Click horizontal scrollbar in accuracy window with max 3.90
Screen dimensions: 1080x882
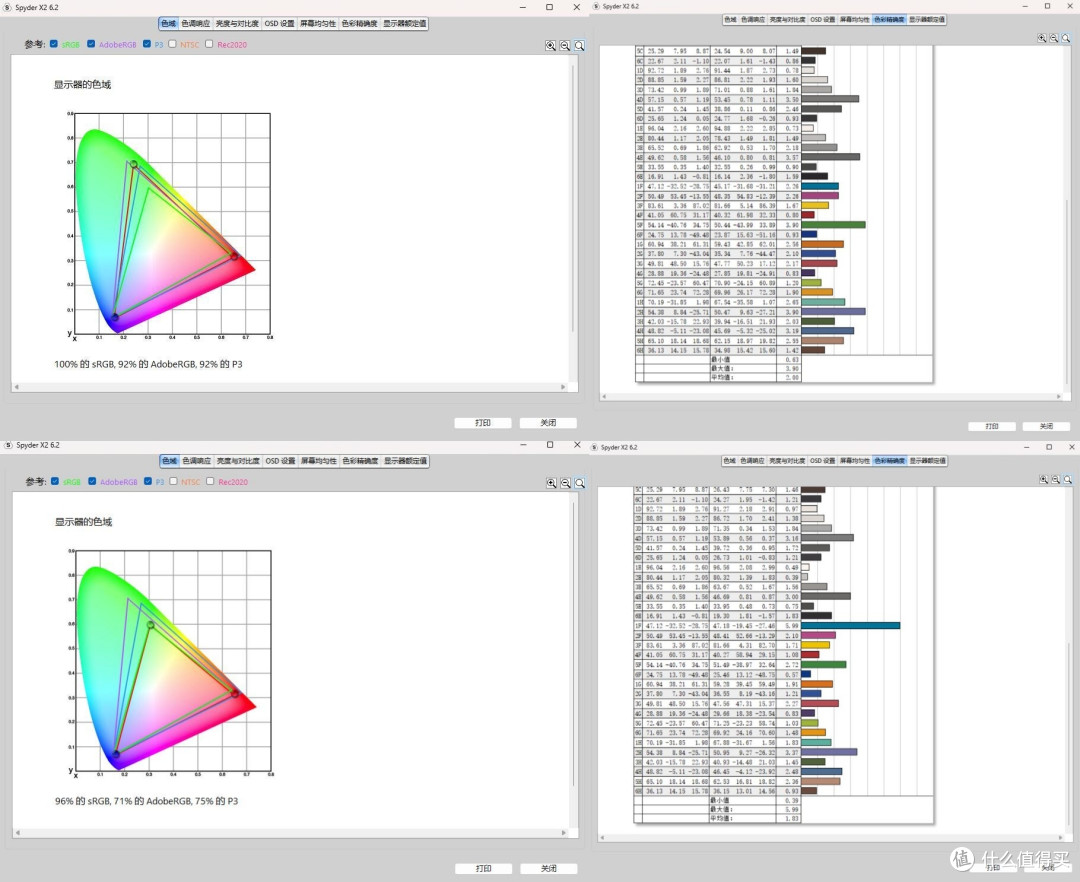[x=832, y=397]
